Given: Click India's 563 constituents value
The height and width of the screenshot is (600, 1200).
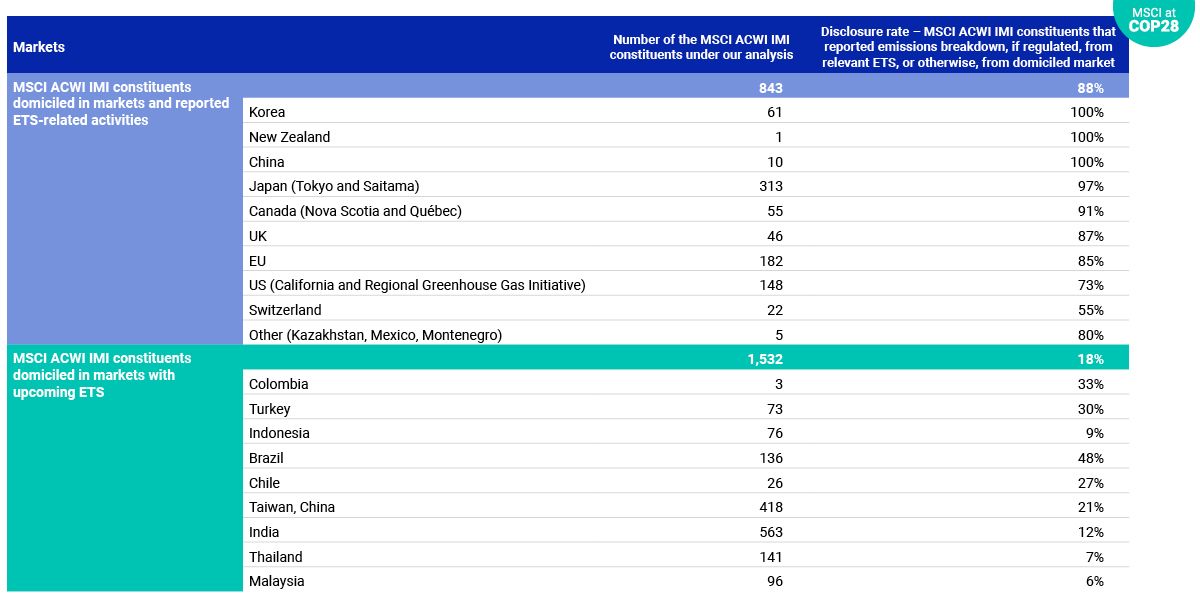Looking at the screenshot, I should pos(770,532).
